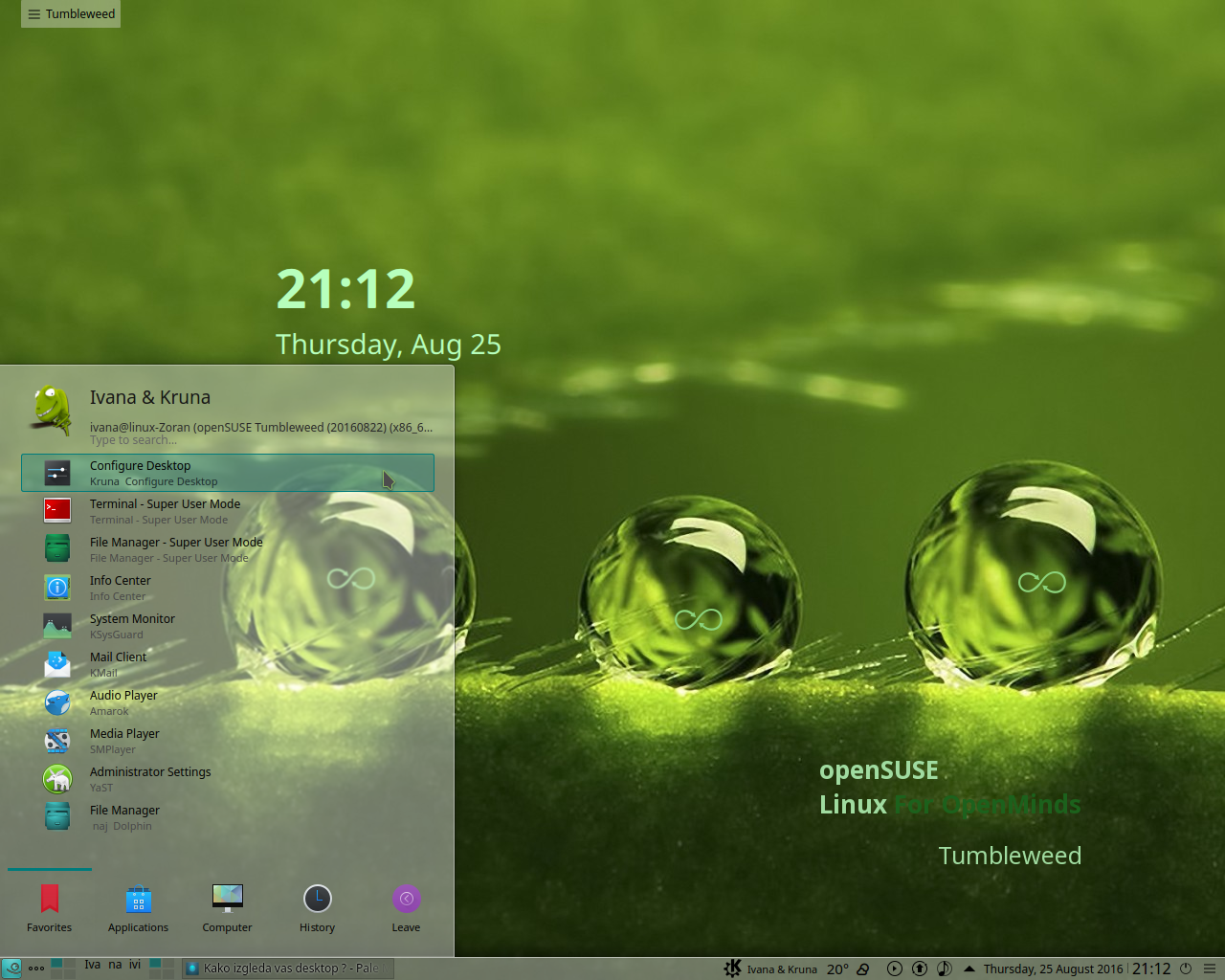Viewport: 1225px width, 980px height.
Task: Open the Kako izgleda vas desktop taskbar window
Action: [286, 969]
